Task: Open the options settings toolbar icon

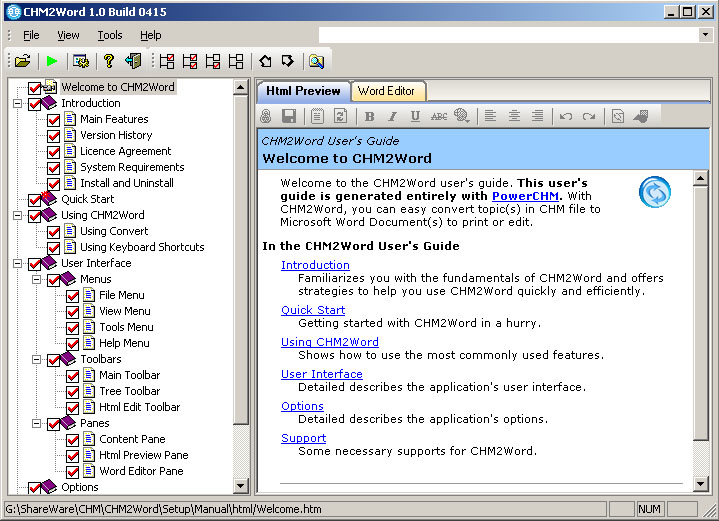Action: tap(81, 62)
